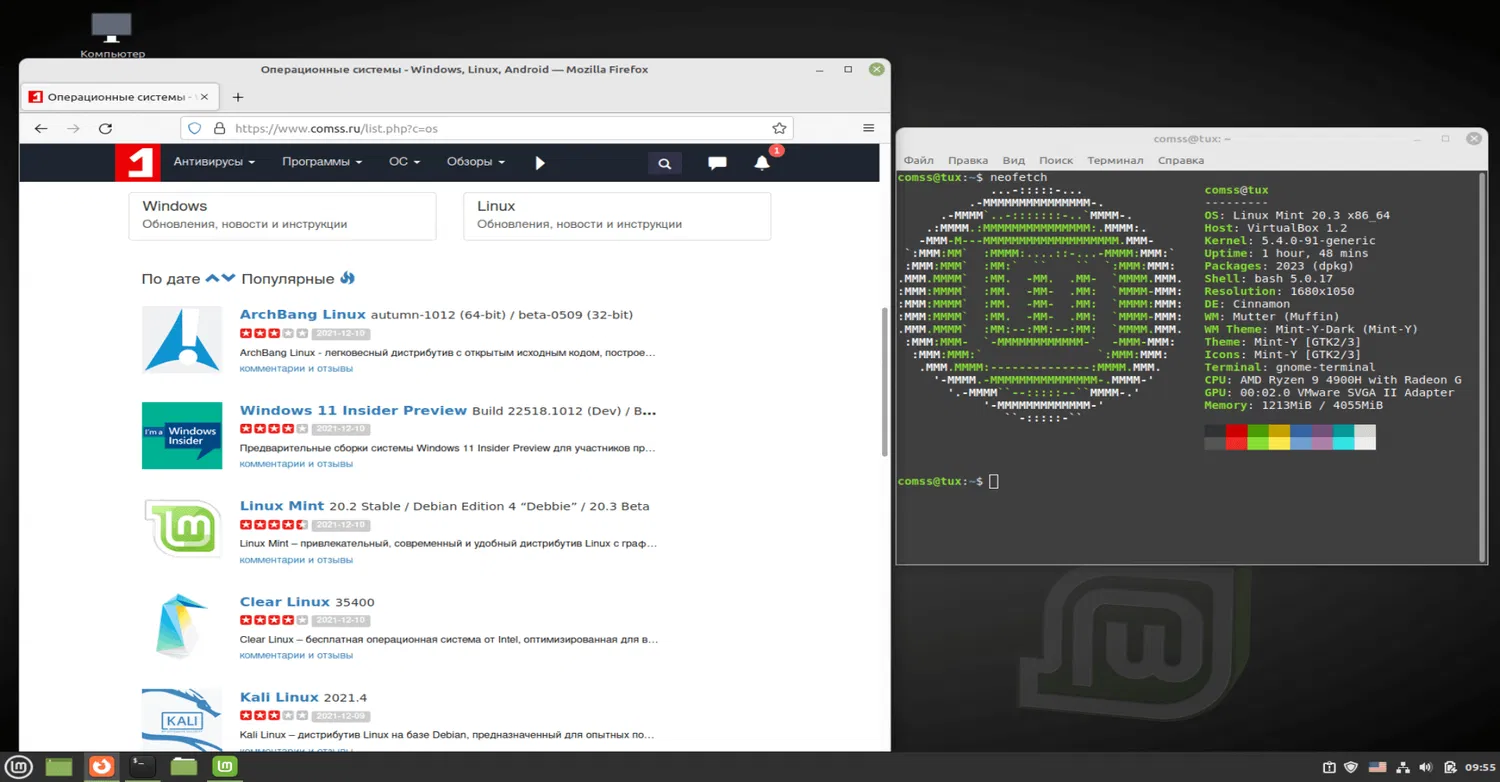The height and width of the screenshot is (782, 1500).
Task: Open the volume control in tray
Action: tap(1425, 767)
